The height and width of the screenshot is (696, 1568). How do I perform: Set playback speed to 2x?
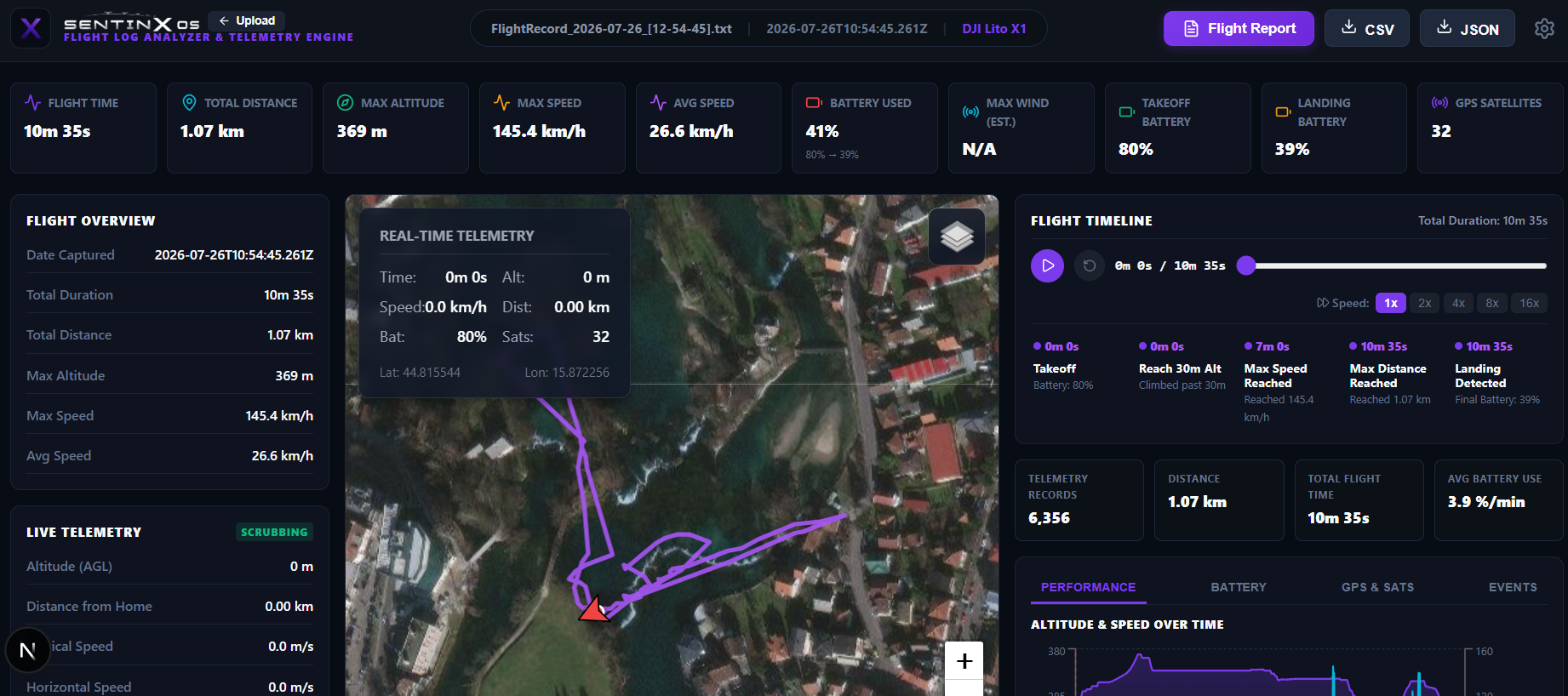1424,303
